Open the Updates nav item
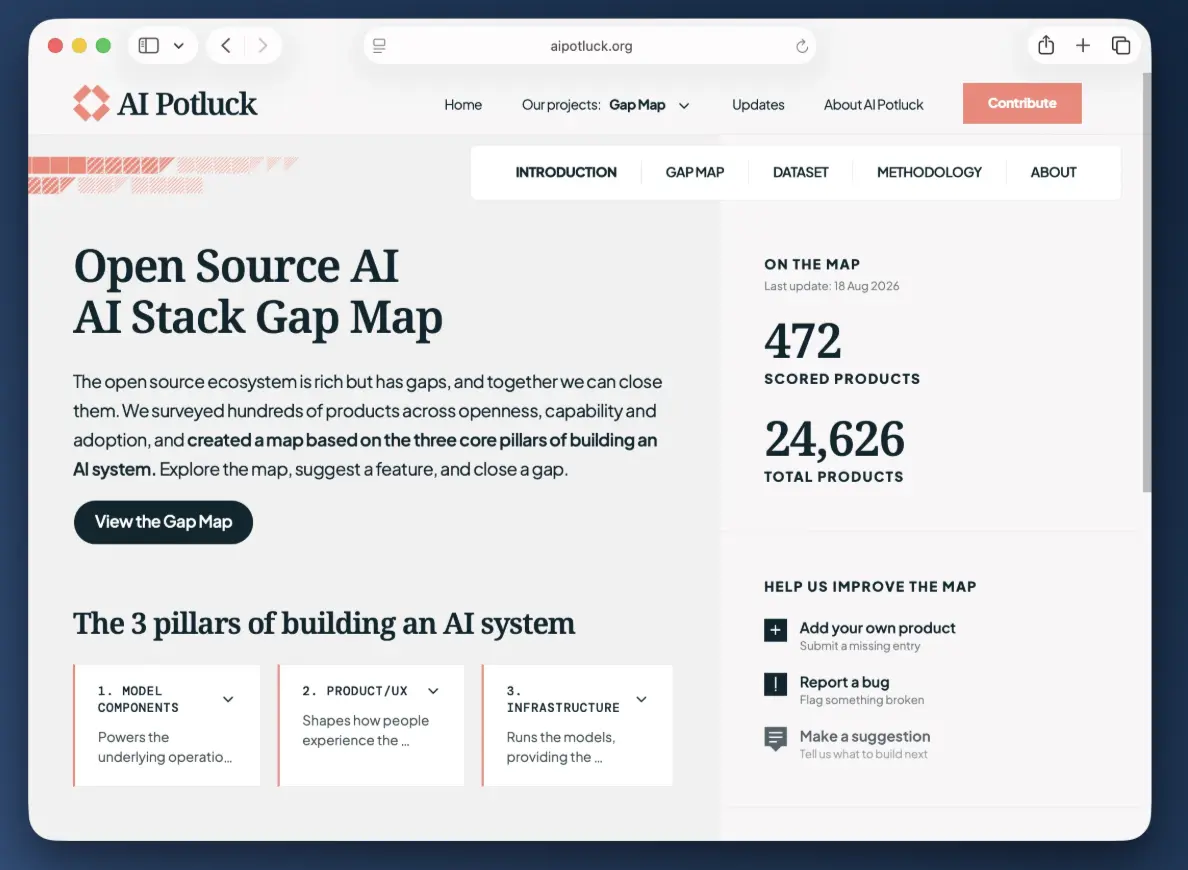 coord(758,105)
